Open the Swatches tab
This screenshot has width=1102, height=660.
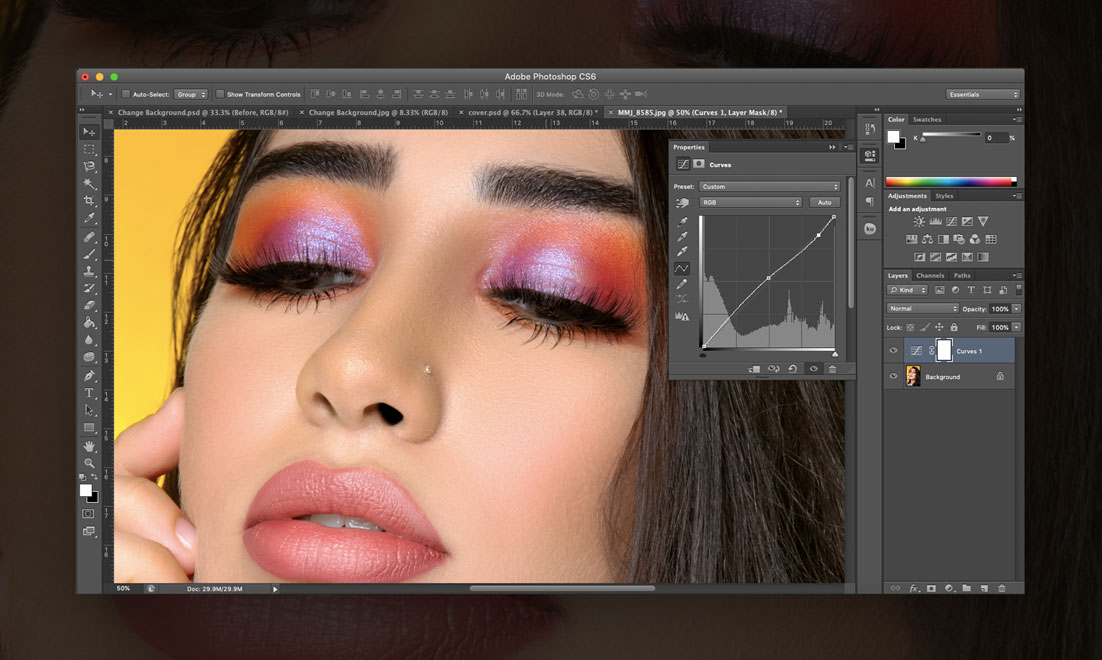click(x=926, y=118)
